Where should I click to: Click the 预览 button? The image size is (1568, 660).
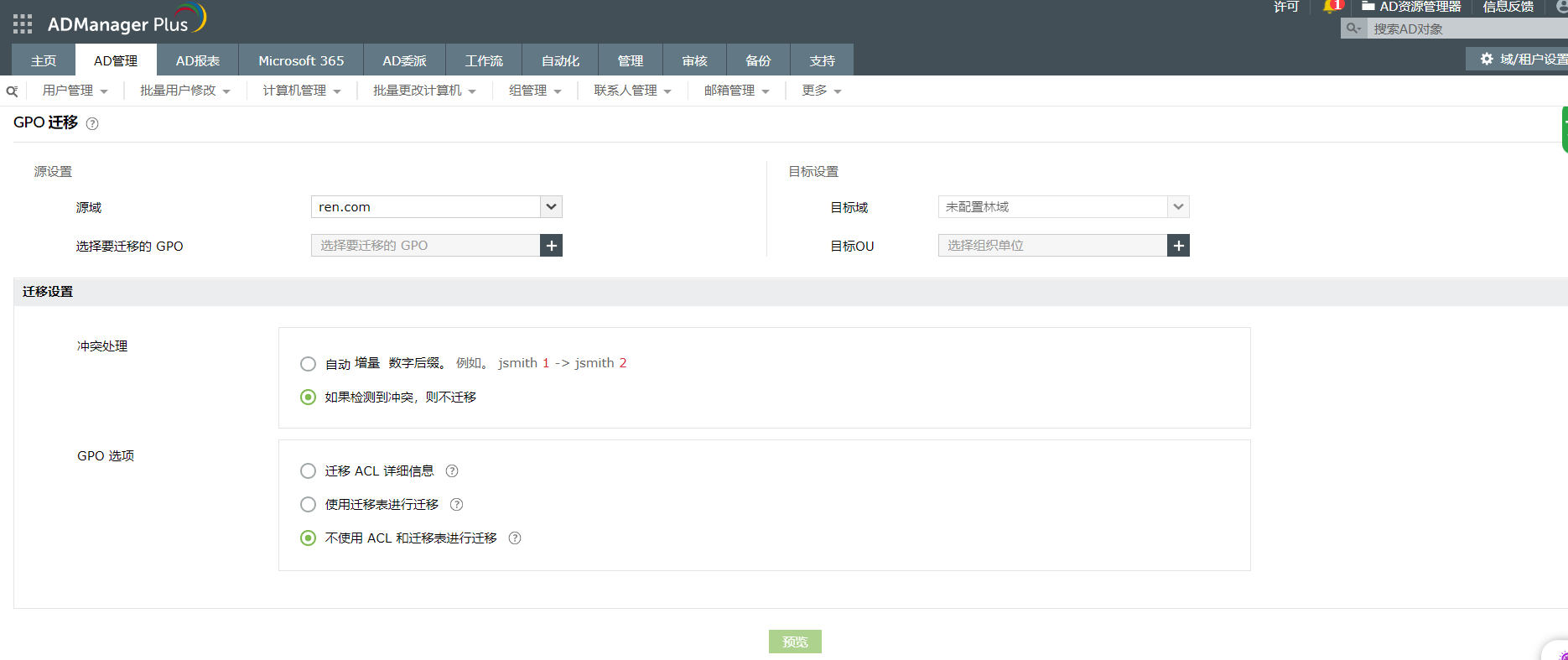click(x=795, y=642)
